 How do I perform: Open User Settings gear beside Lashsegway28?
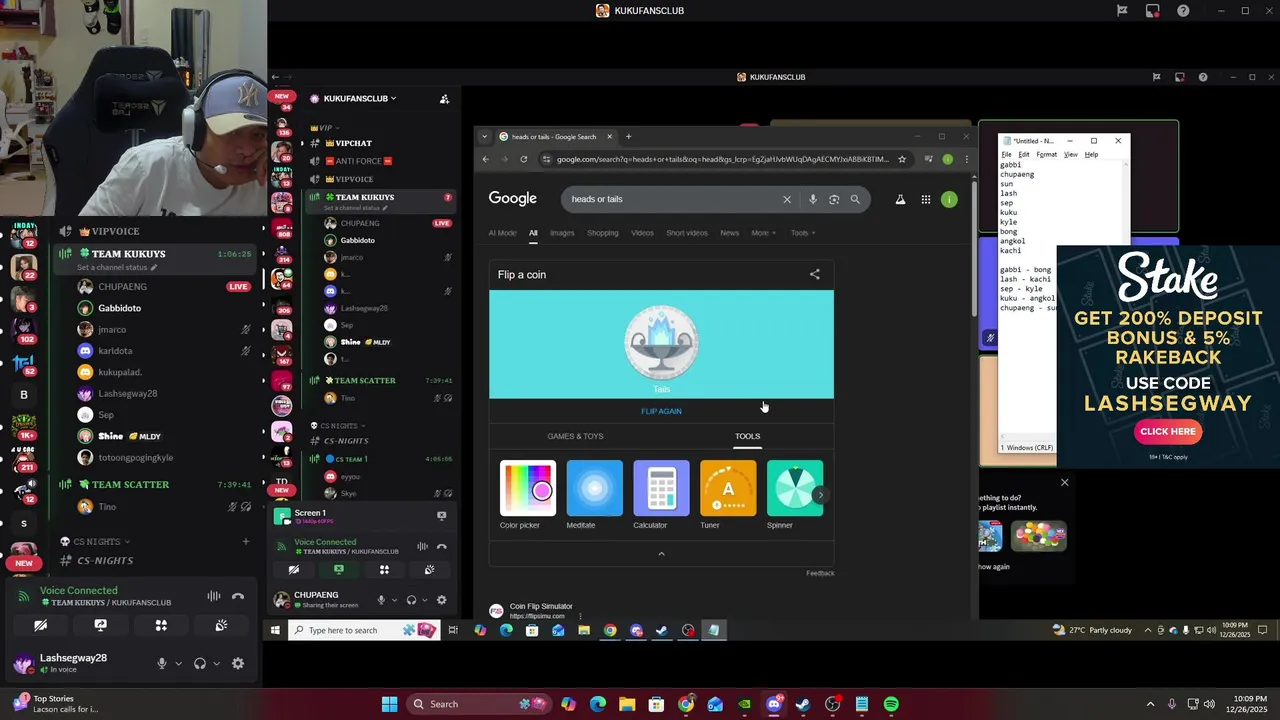point(238,663)
